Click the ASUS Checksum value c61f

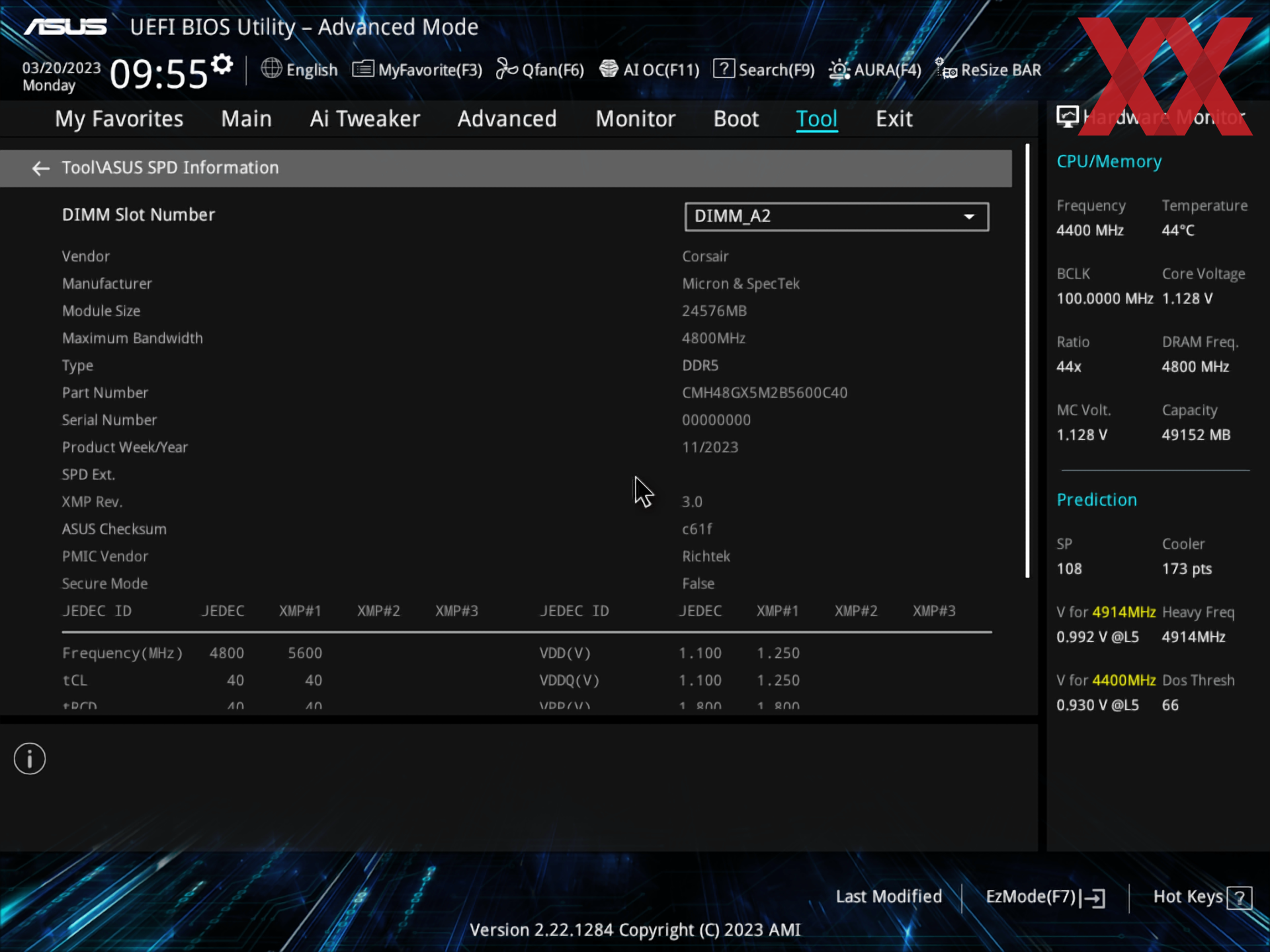click(x=697, y=529)
